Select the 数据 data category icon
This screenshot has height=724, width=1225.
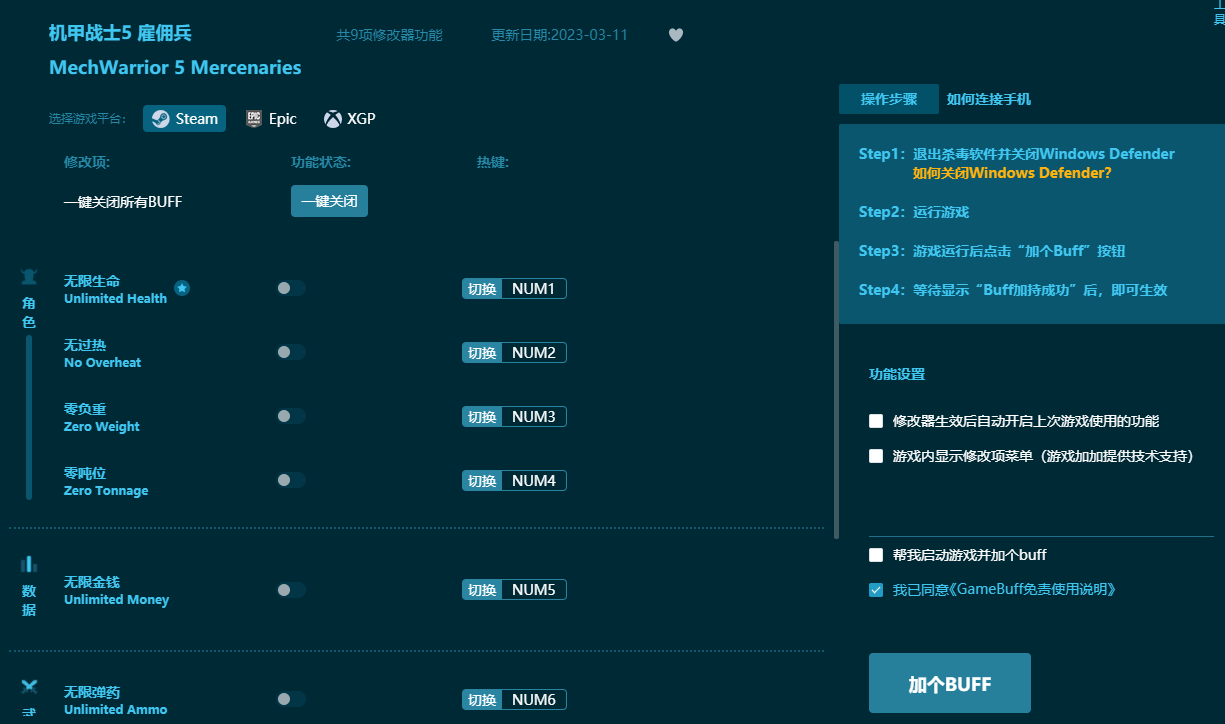click(29, 565)
